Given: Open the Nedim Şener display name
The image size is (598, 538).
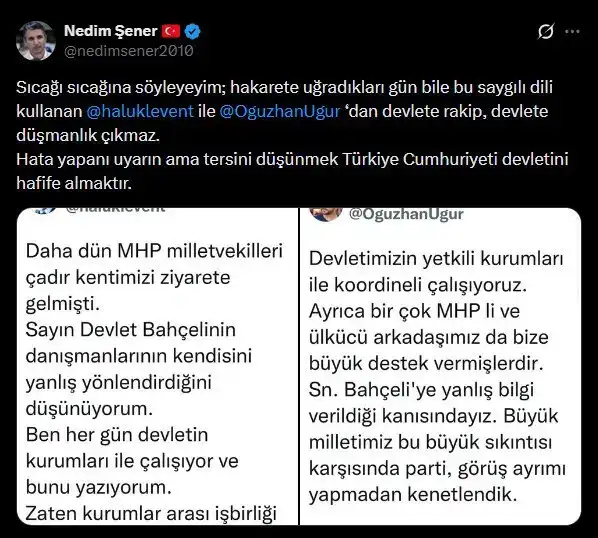Looking at the screenshot, I should (x=111, y=31).
